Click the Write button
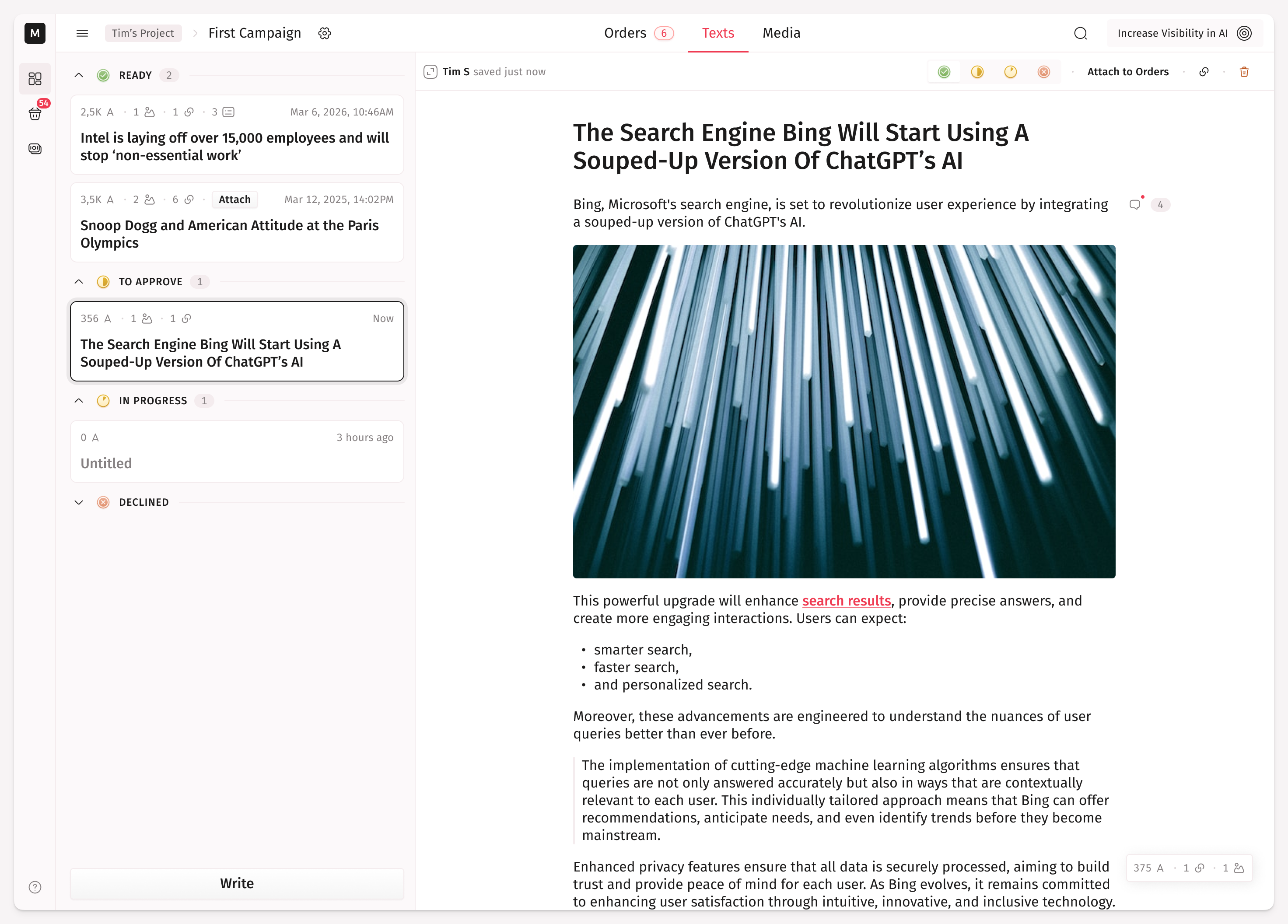 click(237, 883)
